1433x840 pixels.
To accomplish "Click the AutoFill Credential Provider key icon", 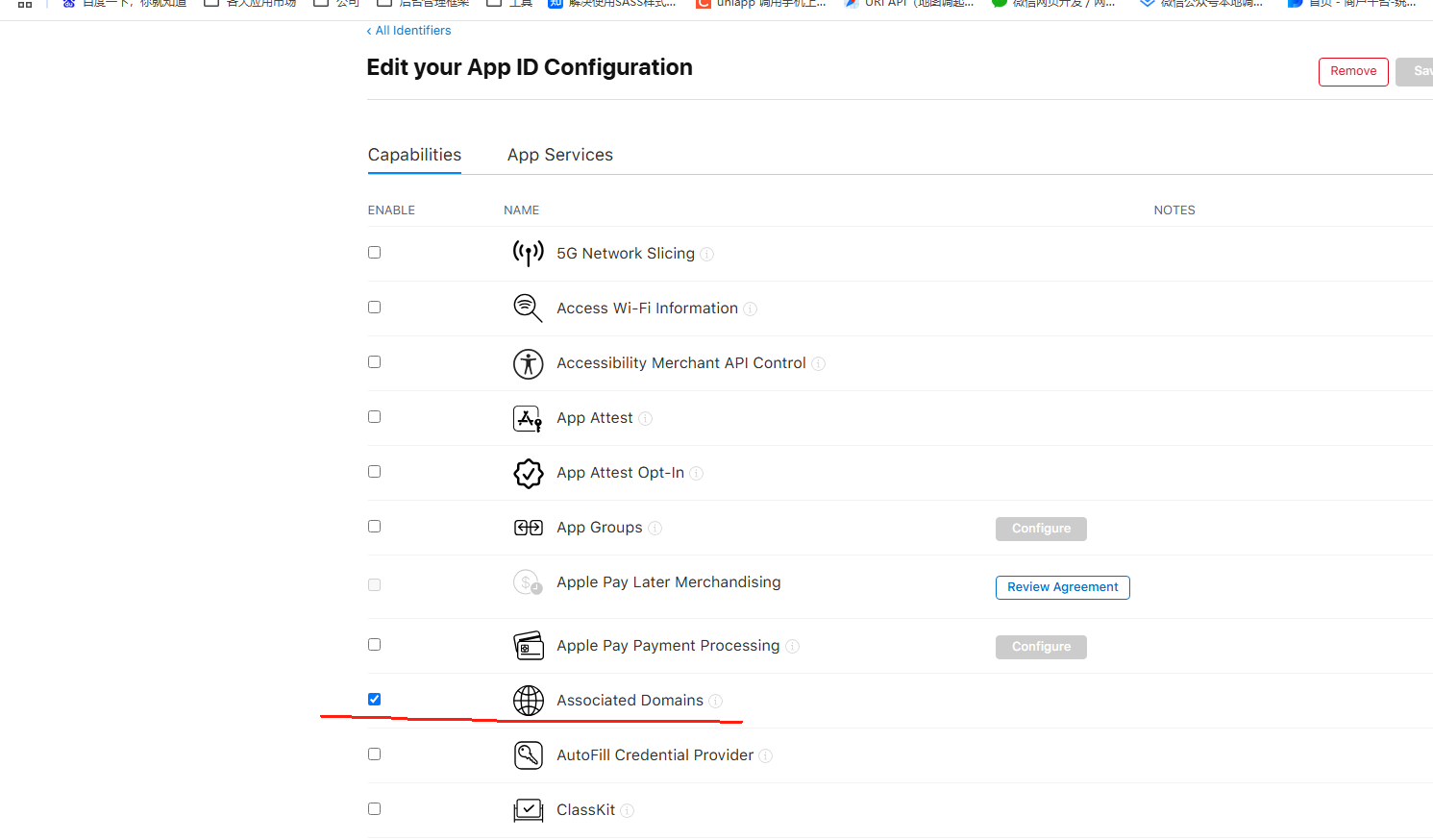I will 528,755.
